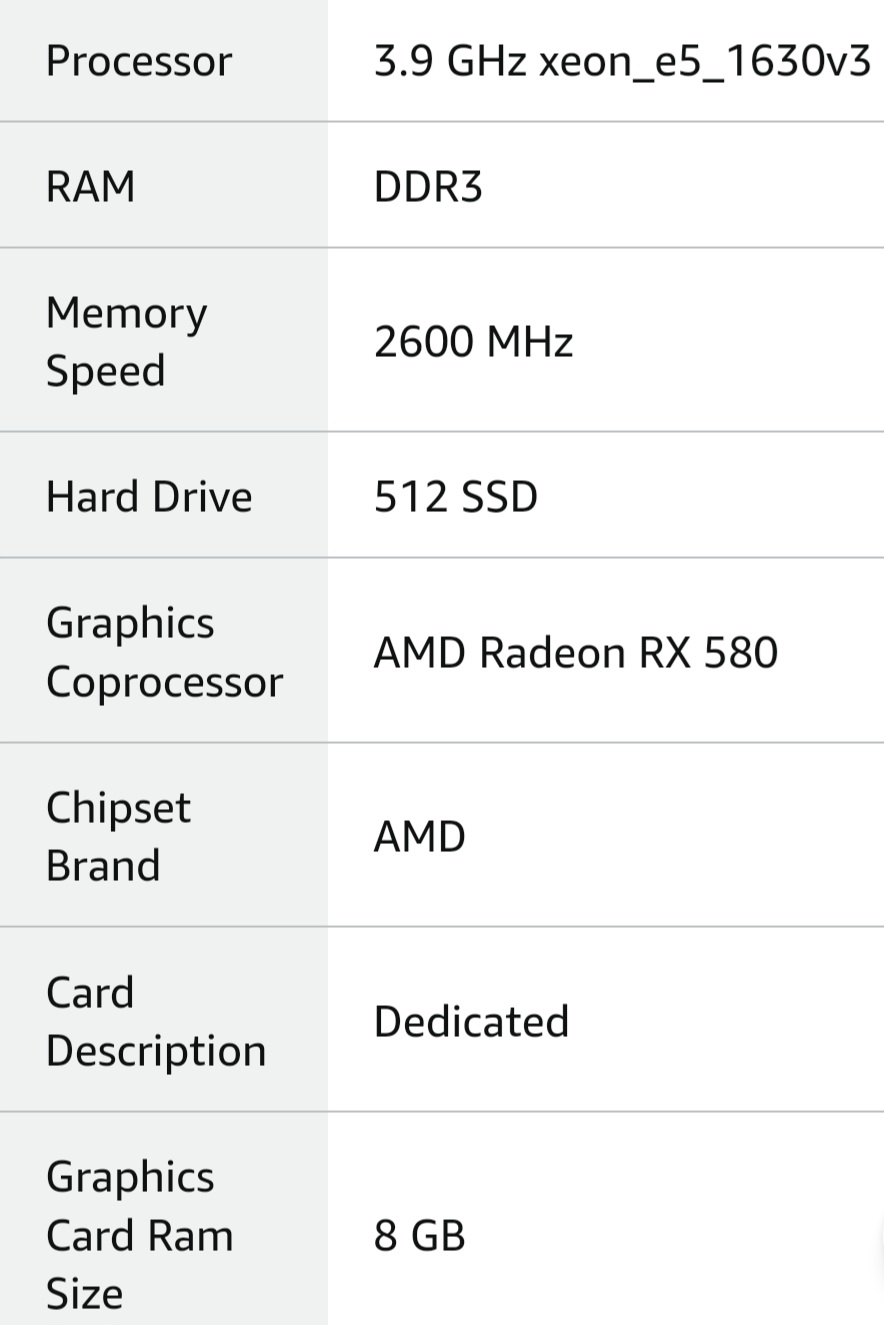Tap the word Description in the label column
The image size is (884, 1325).
[x=156, y=1051]
